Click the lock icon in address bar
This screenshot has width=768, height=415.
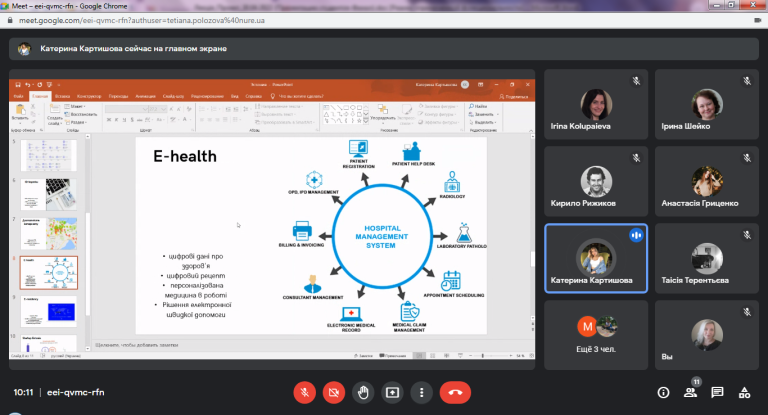point(10,21)
